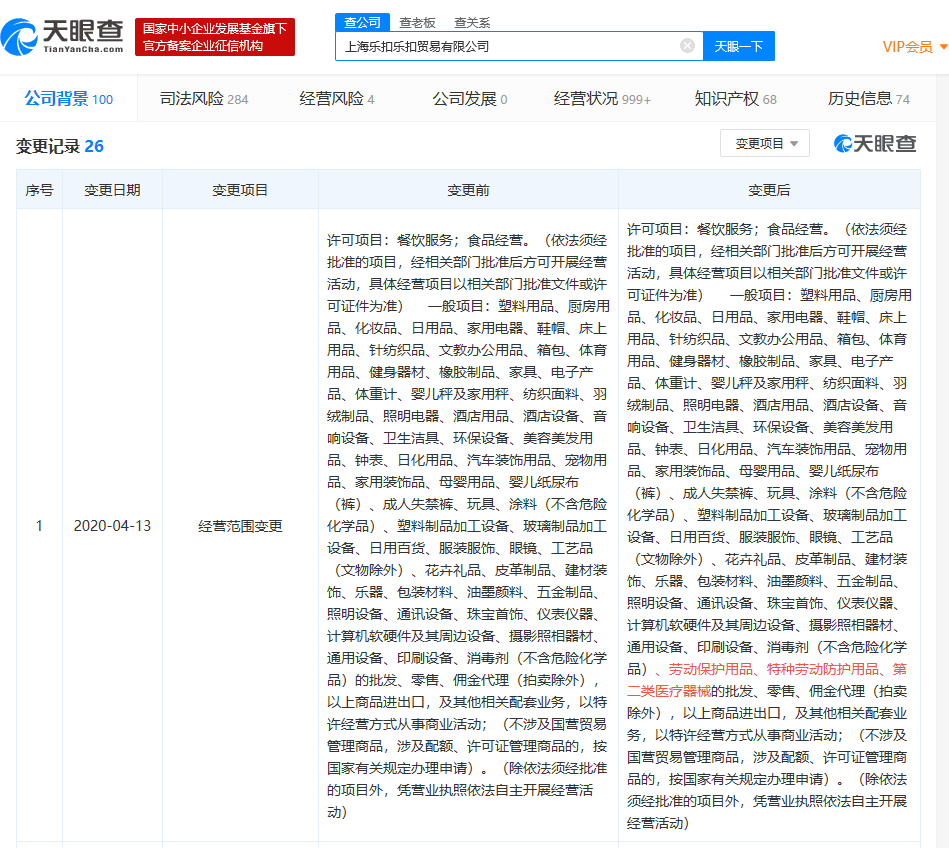Expand the VIP会员 dropdown arrow

point(943,46)
